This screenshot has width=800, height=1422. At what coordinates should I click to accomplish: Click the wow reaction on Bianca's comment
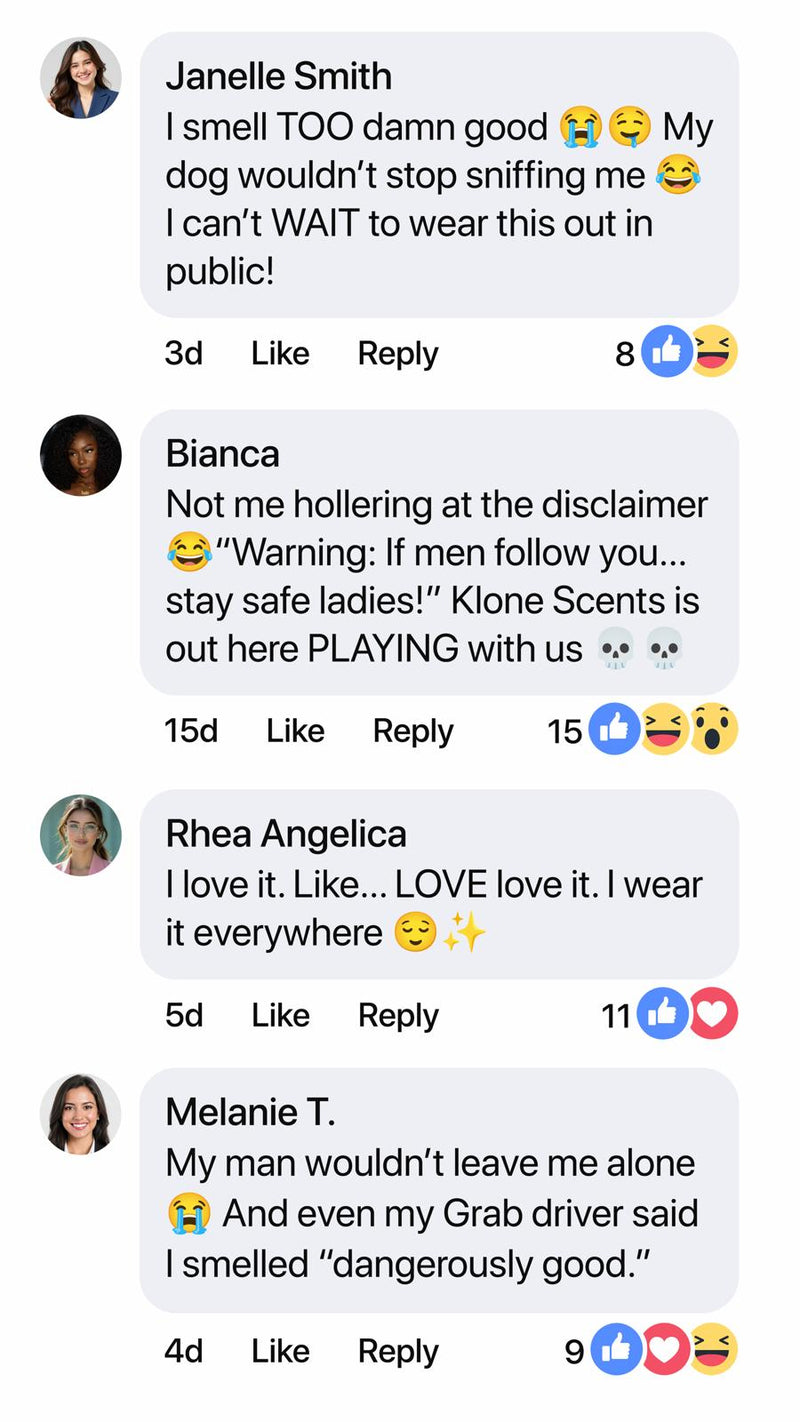point(714,730)
